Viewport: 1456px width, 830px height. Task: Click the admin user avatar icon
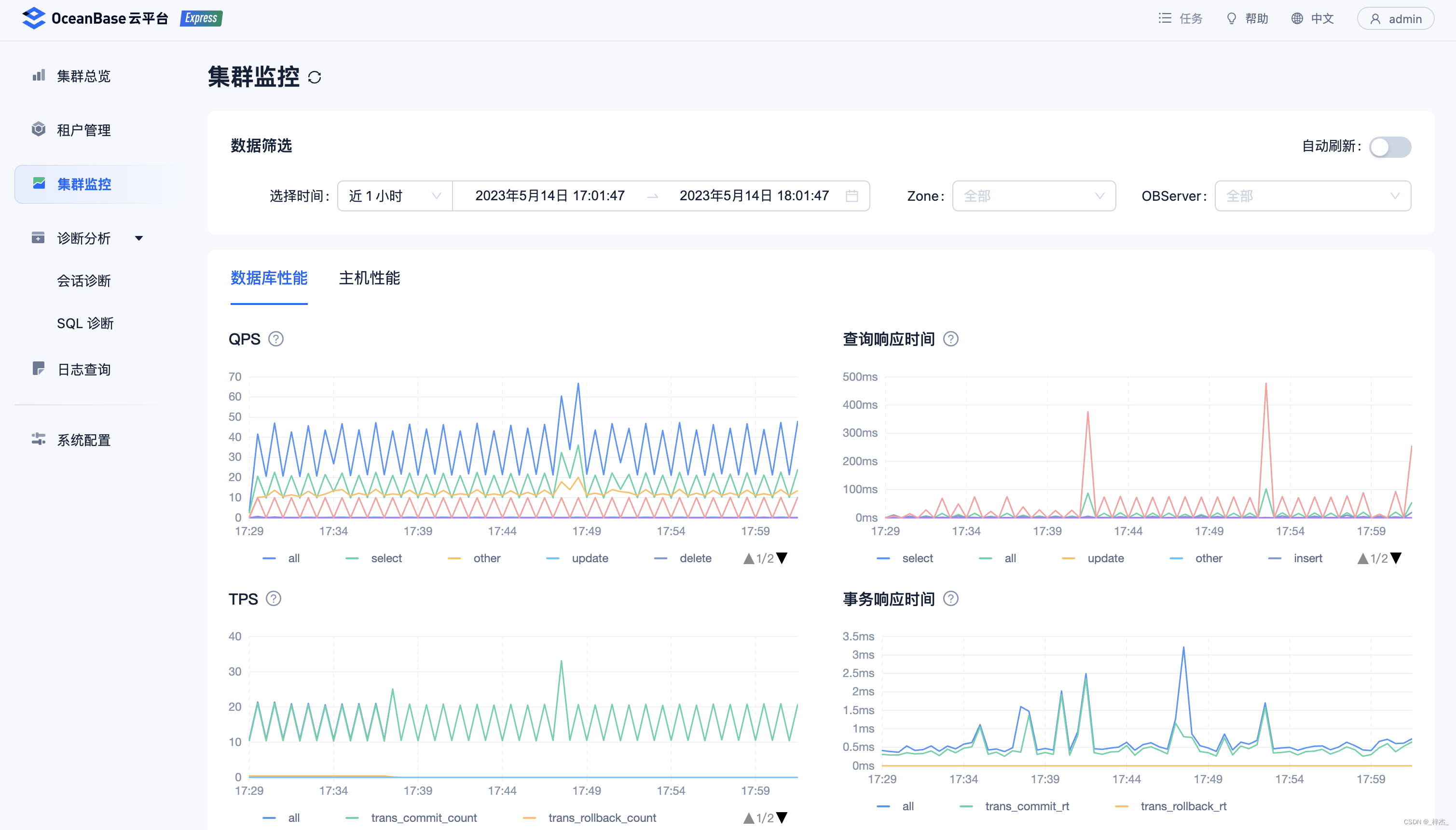pyautogui.click(x=1375, y=19)
